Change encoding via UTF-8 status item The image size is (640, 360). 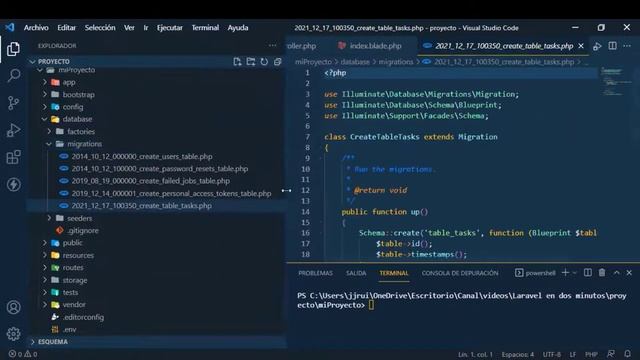coord(552,354)
